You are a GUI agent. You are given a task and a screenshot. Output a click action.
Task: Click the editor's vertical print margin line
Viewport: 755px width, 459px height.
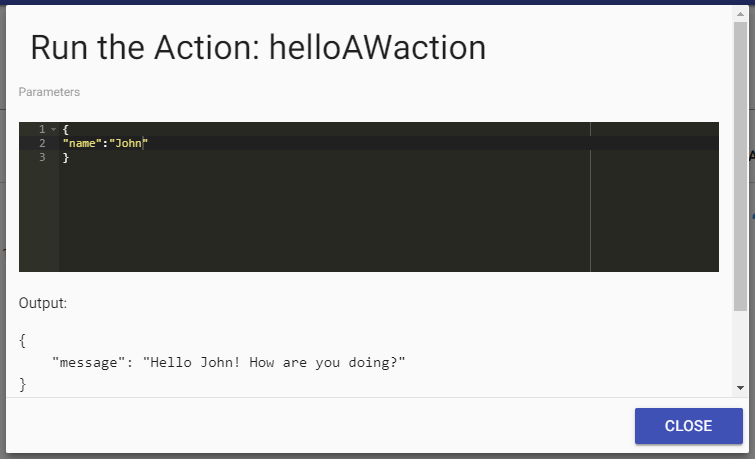coord(590,200)
